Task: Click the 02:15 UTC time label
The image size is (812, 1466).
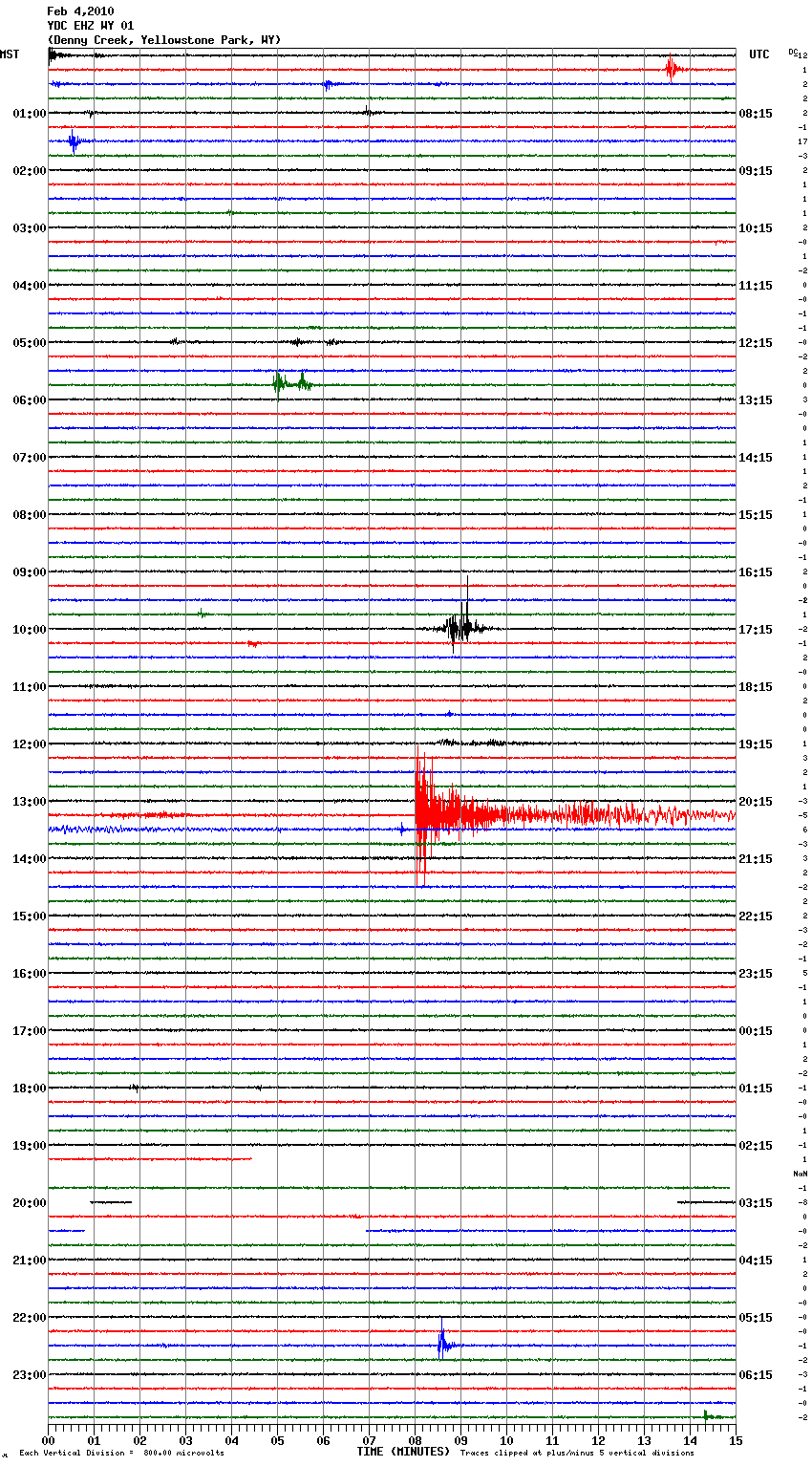Action: click(756, 1146)
